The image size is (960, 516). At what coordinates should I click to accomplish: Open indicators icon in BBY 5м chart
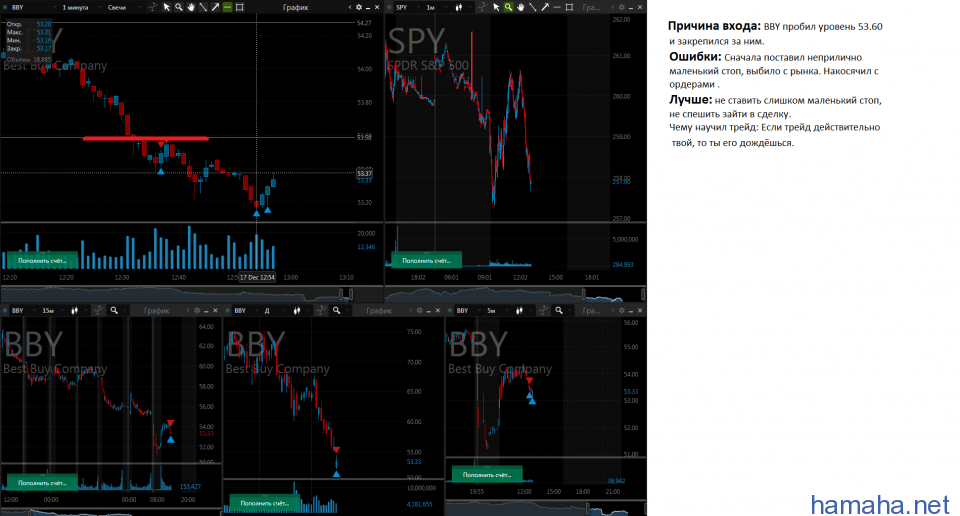coord(542,311)
